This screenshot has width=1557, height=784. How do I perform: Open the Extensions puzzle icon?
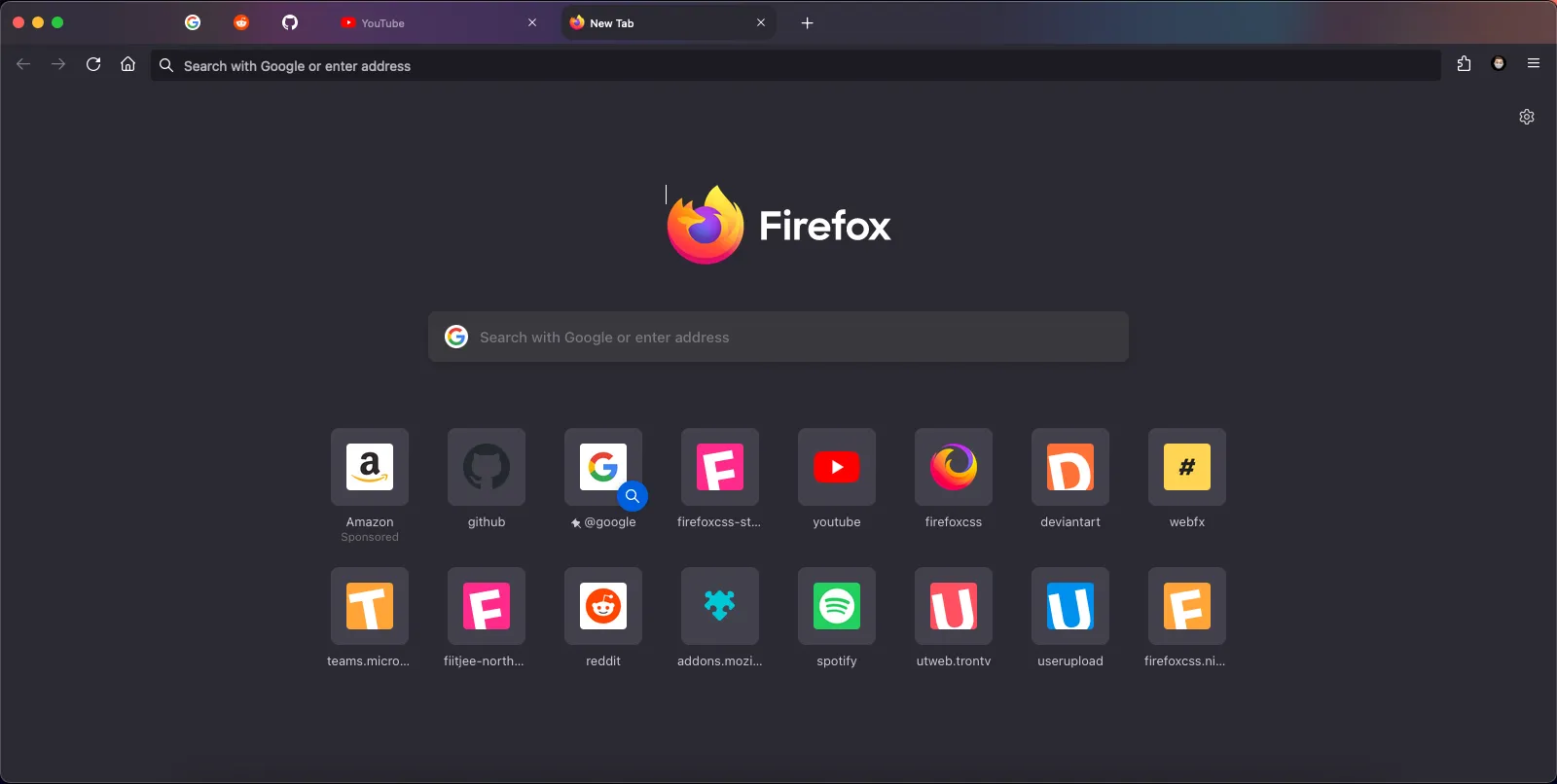[x=1464, y=64]
